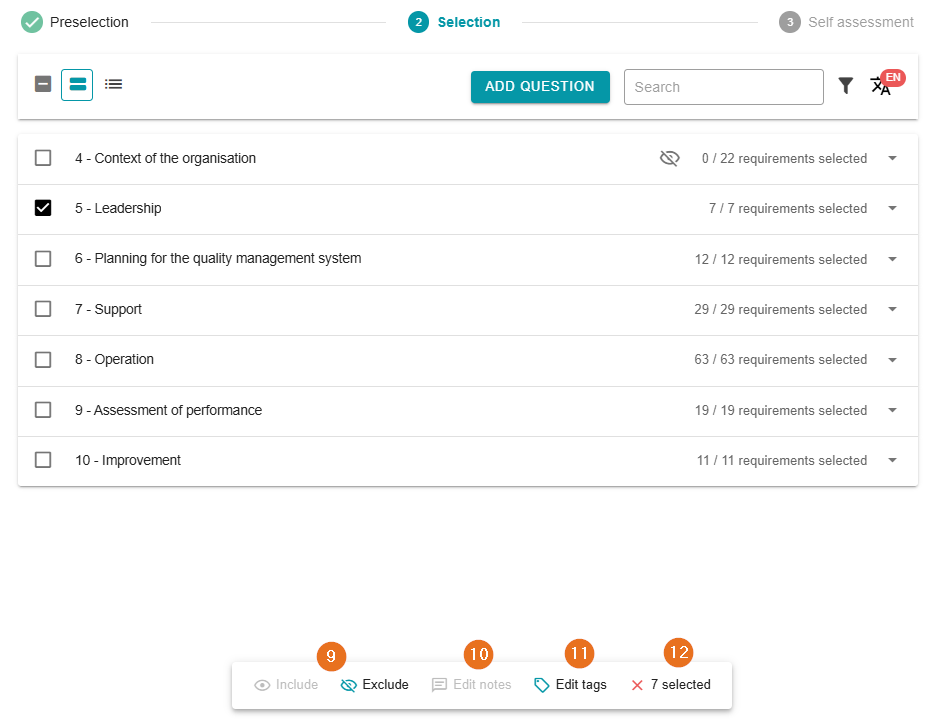
Task: Exclude the selected requirements
Action: point(375,685)
